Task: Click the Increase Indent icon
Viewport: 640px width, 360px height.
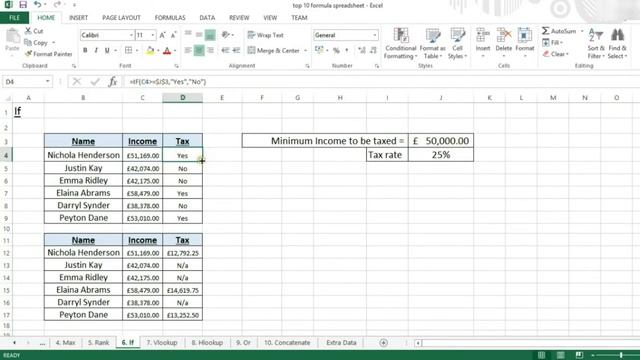Action: pos(236,50)
